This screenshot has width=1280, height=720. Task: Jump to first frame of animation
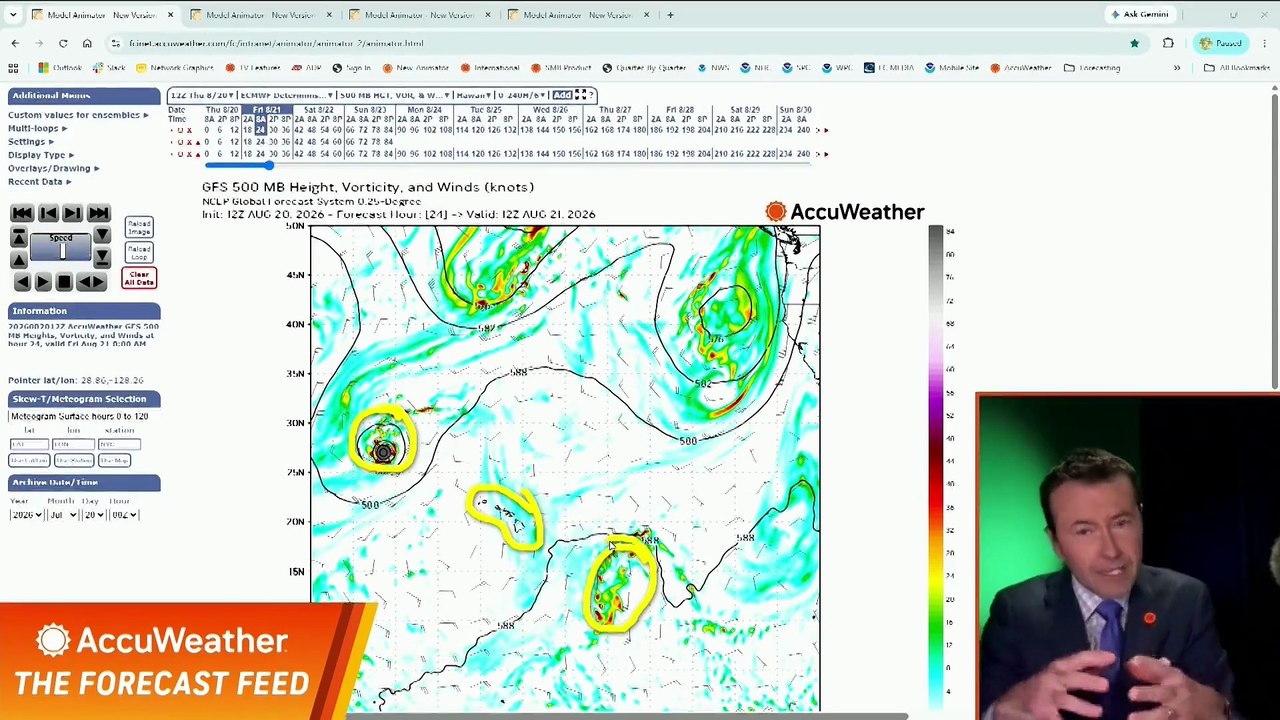tap(21, 213)
